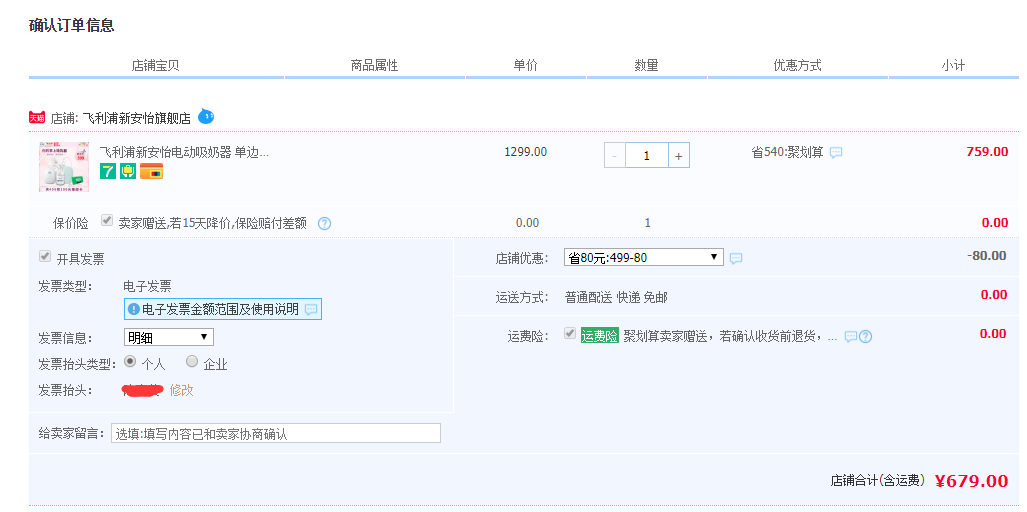Viewport: 1027px width, 512px height.
Task: Open the 店铺优惠 省80元 dropdown
Action: [x=643, y=257]
